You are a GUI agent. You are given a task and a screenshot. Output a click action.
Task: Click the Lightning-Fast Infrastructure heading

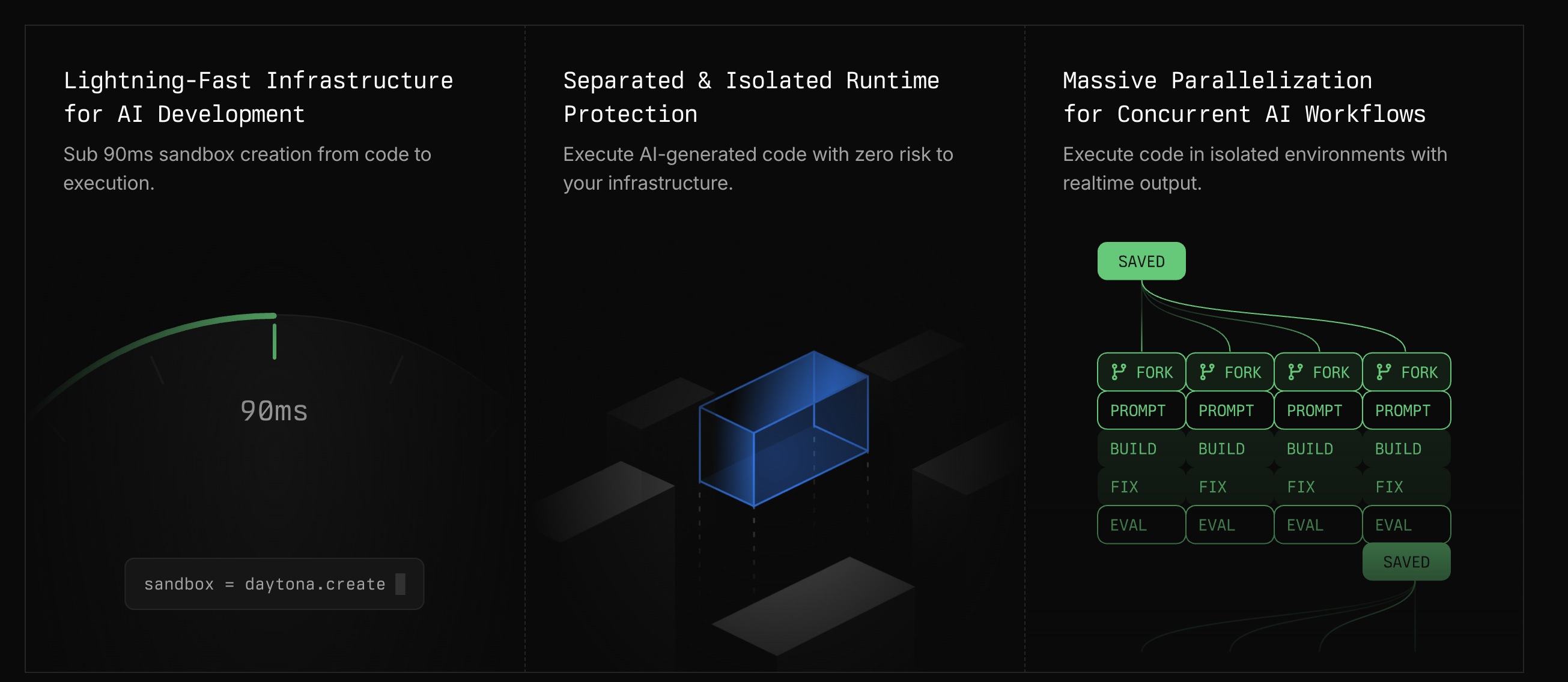258,97
